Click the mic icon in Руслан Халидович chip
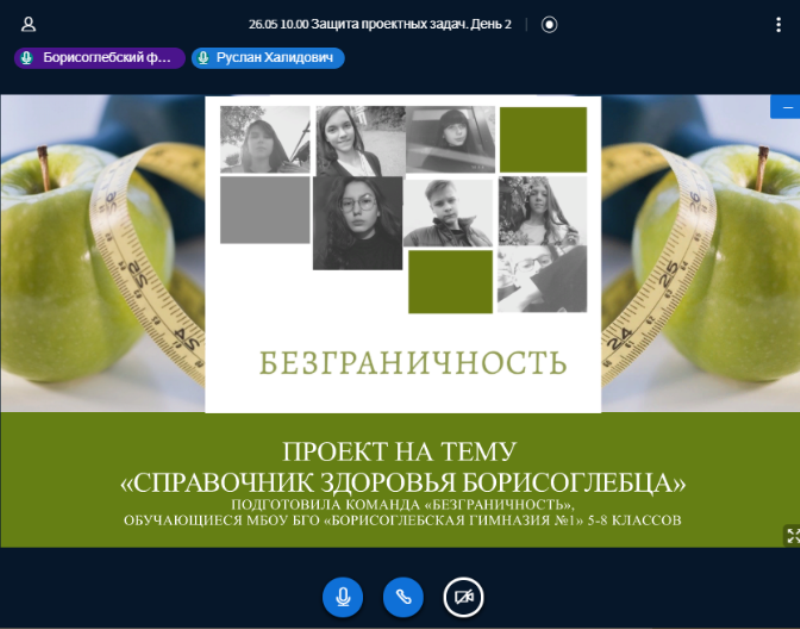This screenshot has width=800, height=629. point(203,58)
